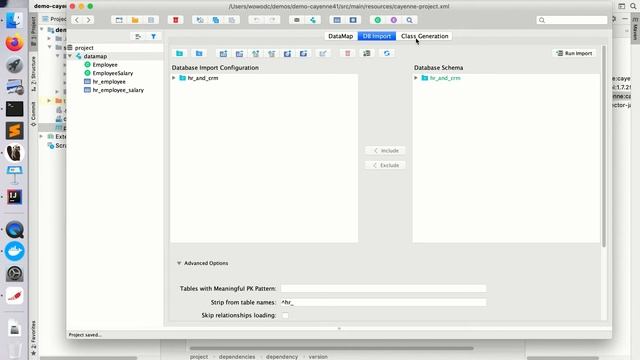Click the Add Catalog icon in import toolbar
The height and width of the screenshot is (360, 640).
180,53
